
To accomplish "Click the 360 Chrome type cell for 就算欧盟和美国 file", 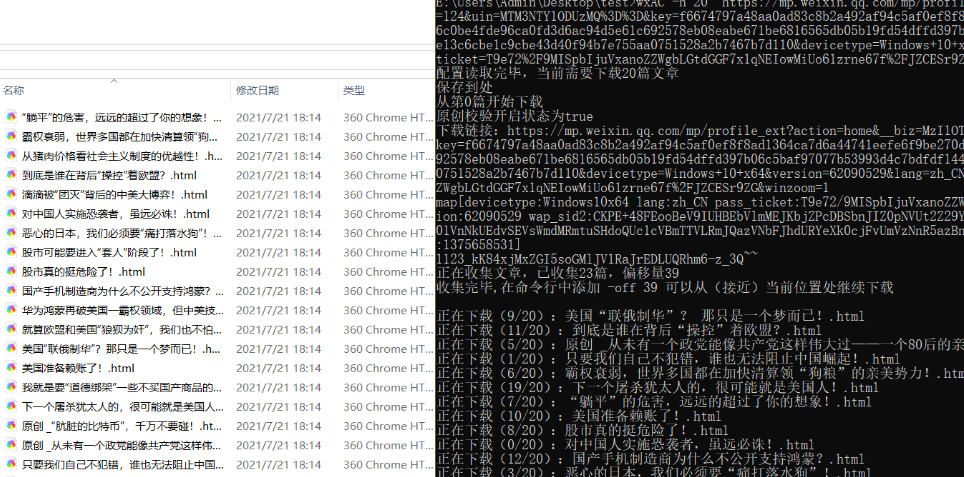I will [386, 329].
